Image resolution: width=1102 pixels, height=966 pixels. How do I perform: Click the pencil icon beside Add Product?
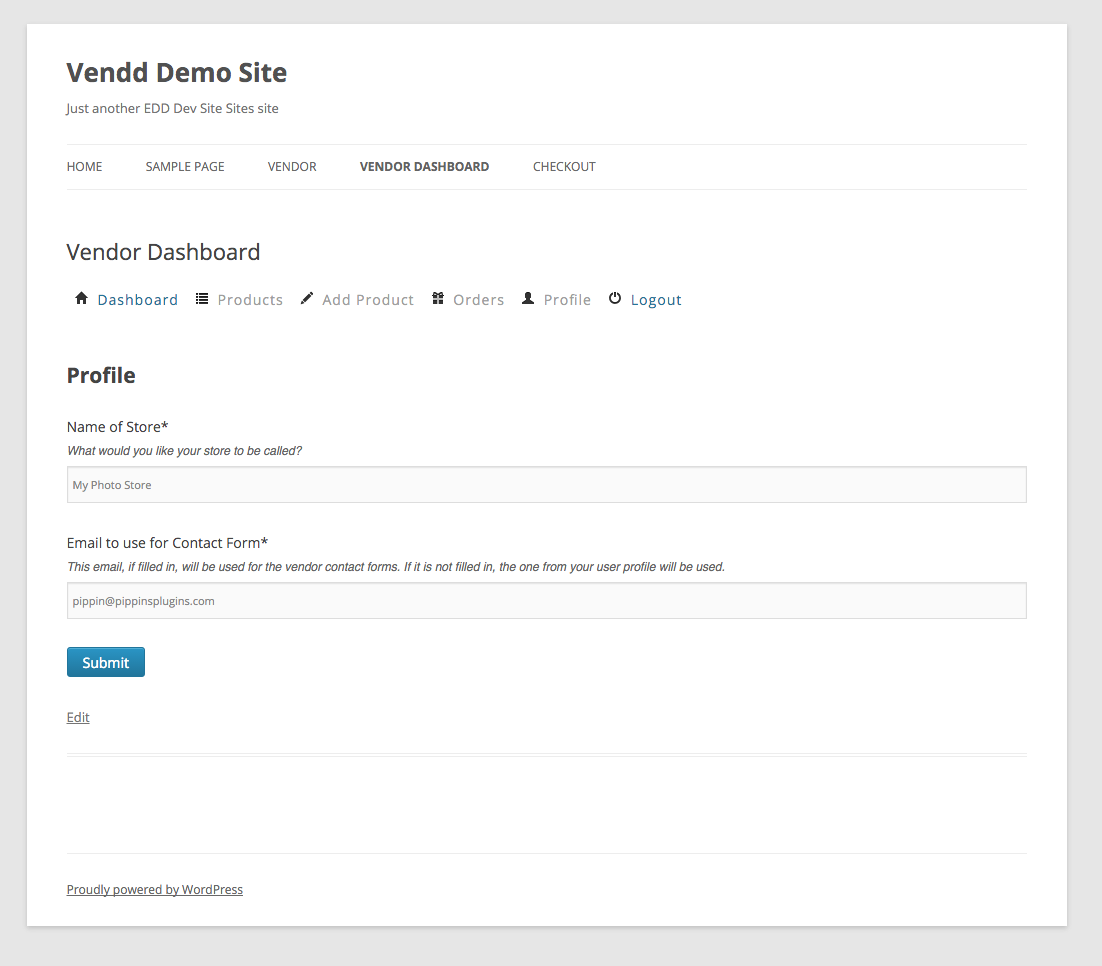pos(307,299)
